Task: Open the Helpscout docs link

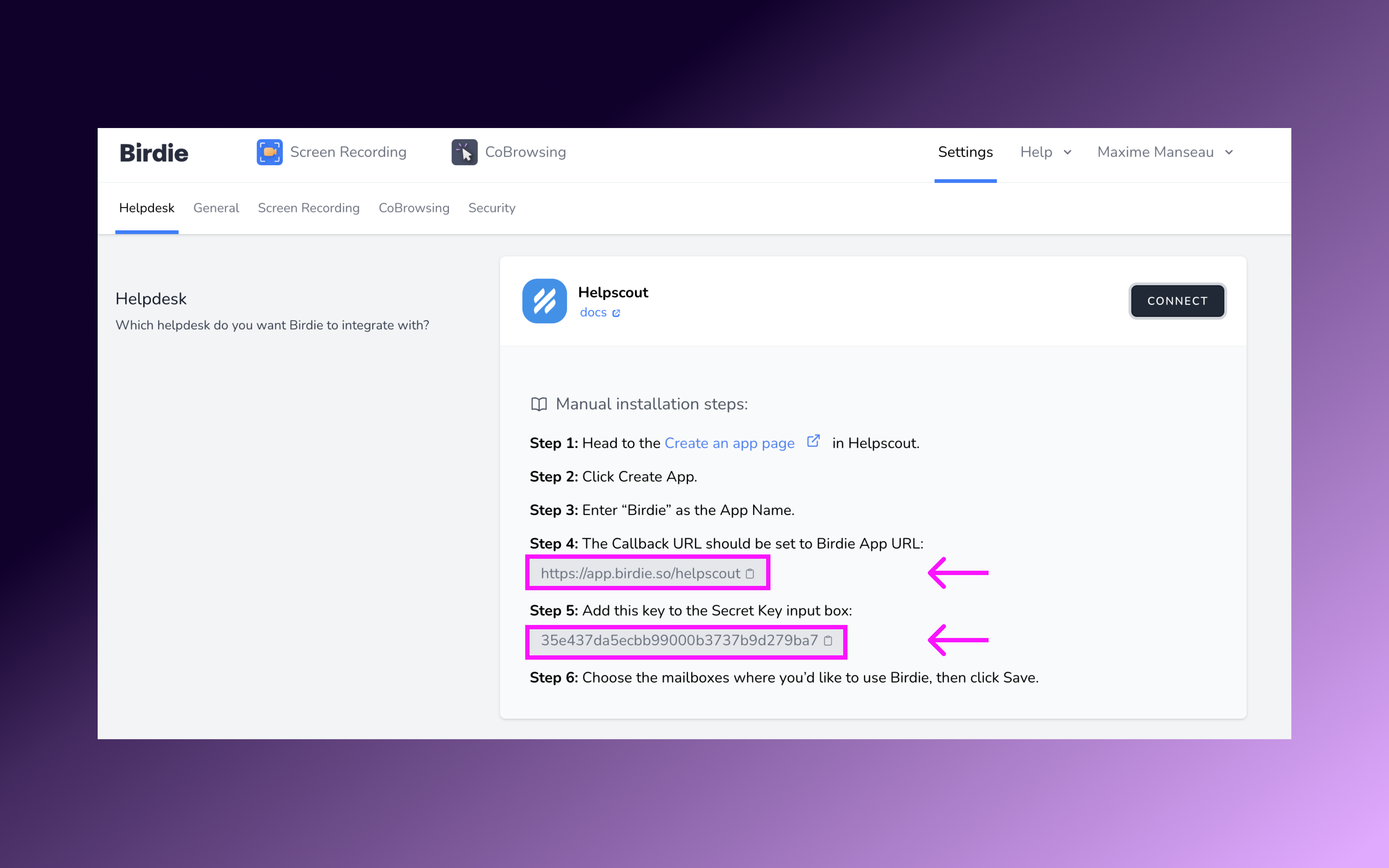Action: tap(593, 312)
